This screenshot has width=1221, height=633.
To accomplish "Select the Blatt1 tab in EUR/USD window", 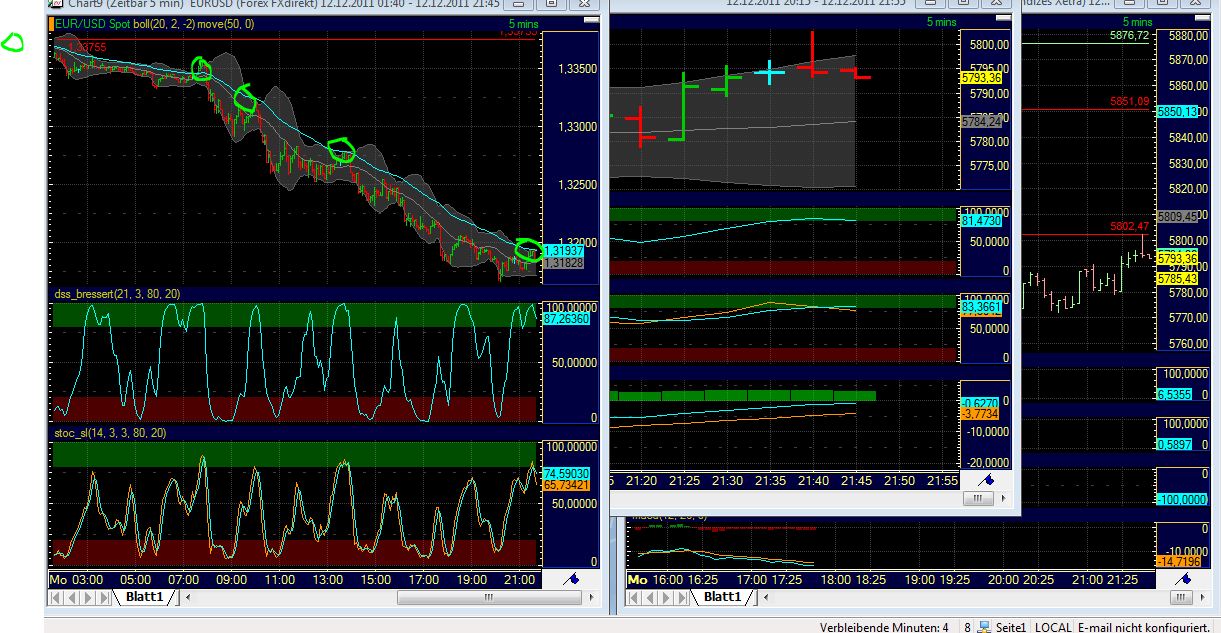I will (144, 597).
